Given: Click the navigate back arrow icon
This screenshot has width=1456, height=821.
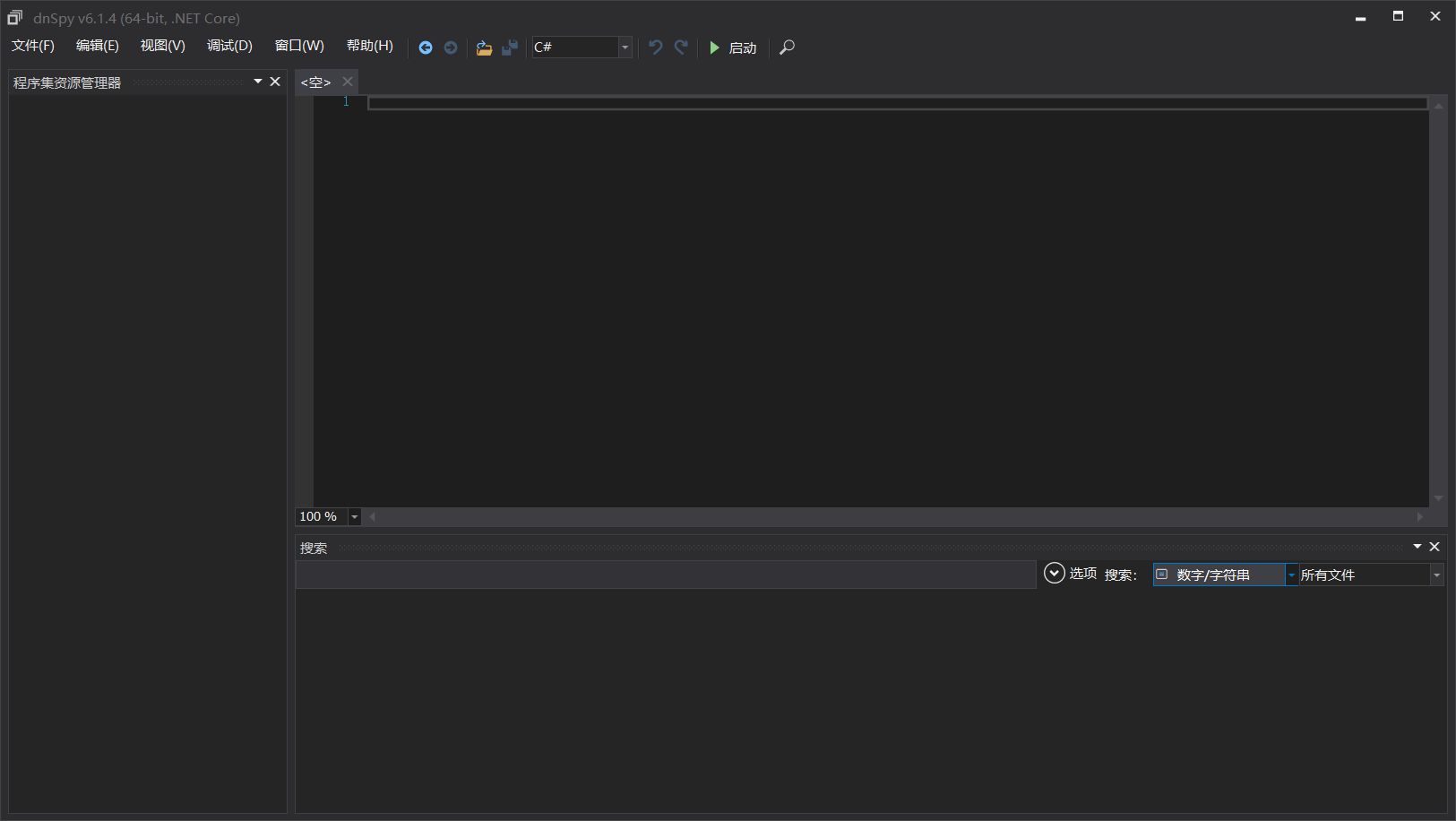Looking at the screenshot, I should tap(426, 48).
